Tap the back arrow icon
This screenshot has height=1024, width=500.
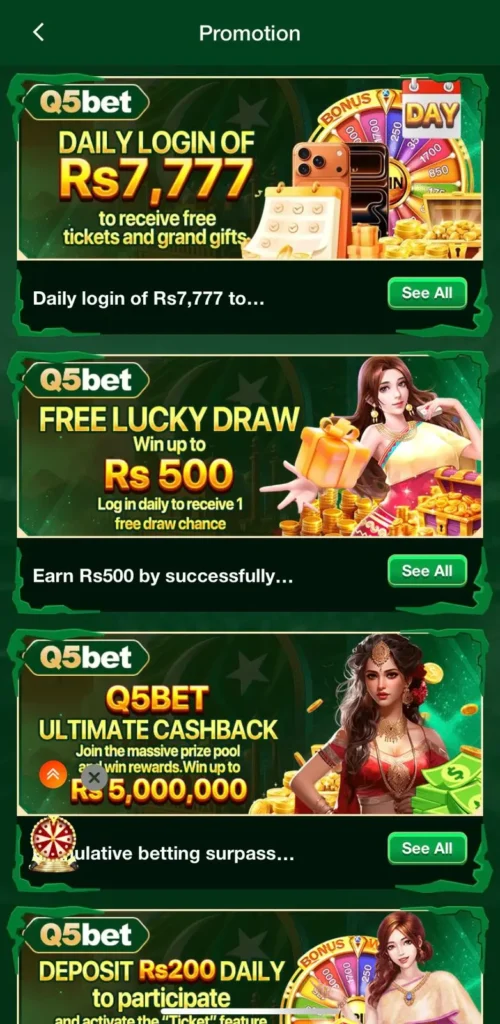point(39,33)
